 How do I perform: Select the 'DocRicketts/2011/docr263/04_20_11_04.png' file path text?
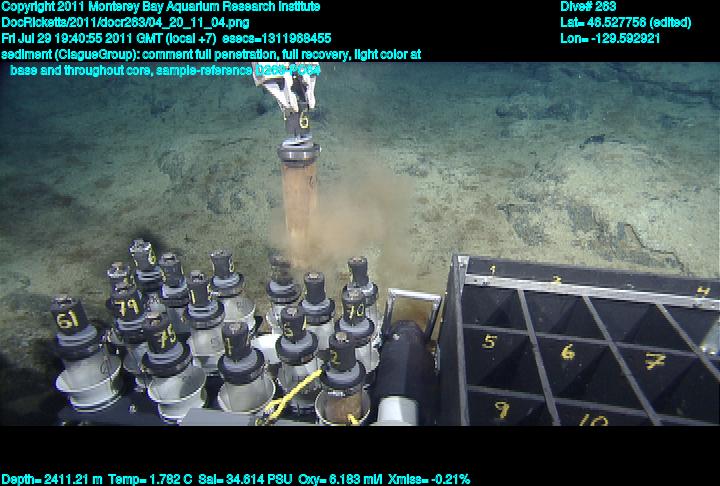tap(125, 23)
